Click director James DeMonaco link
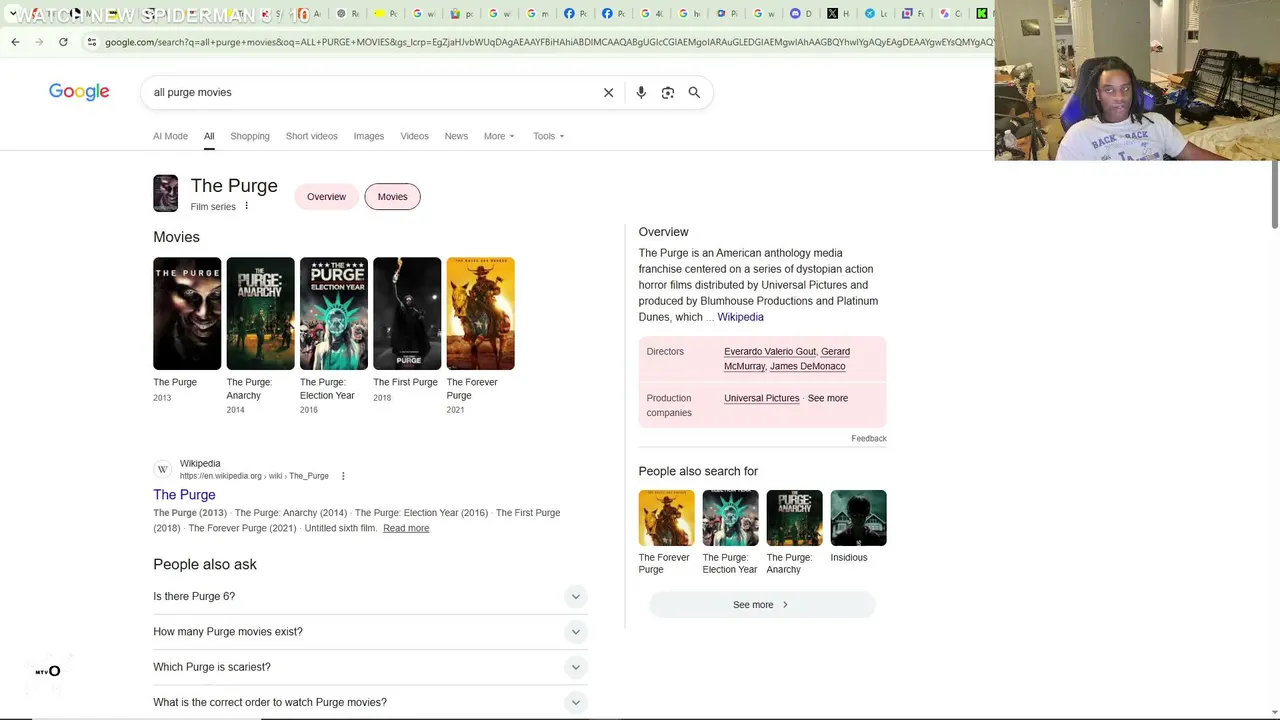This screenshot has height=720, width=1280. tap(807, 366)
